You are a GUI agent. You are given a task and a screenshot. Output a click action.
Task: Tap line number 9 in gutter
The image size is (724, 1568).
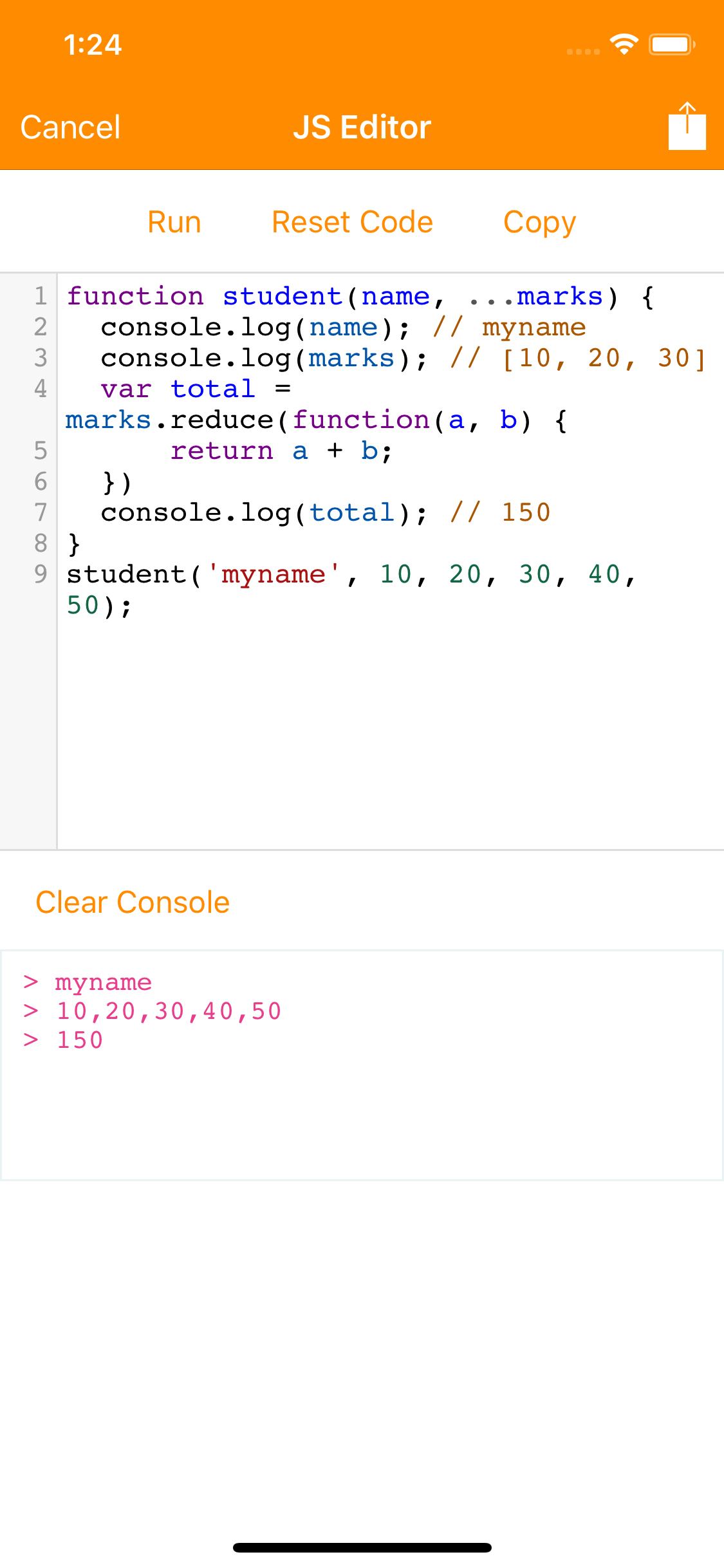[41, 574]
